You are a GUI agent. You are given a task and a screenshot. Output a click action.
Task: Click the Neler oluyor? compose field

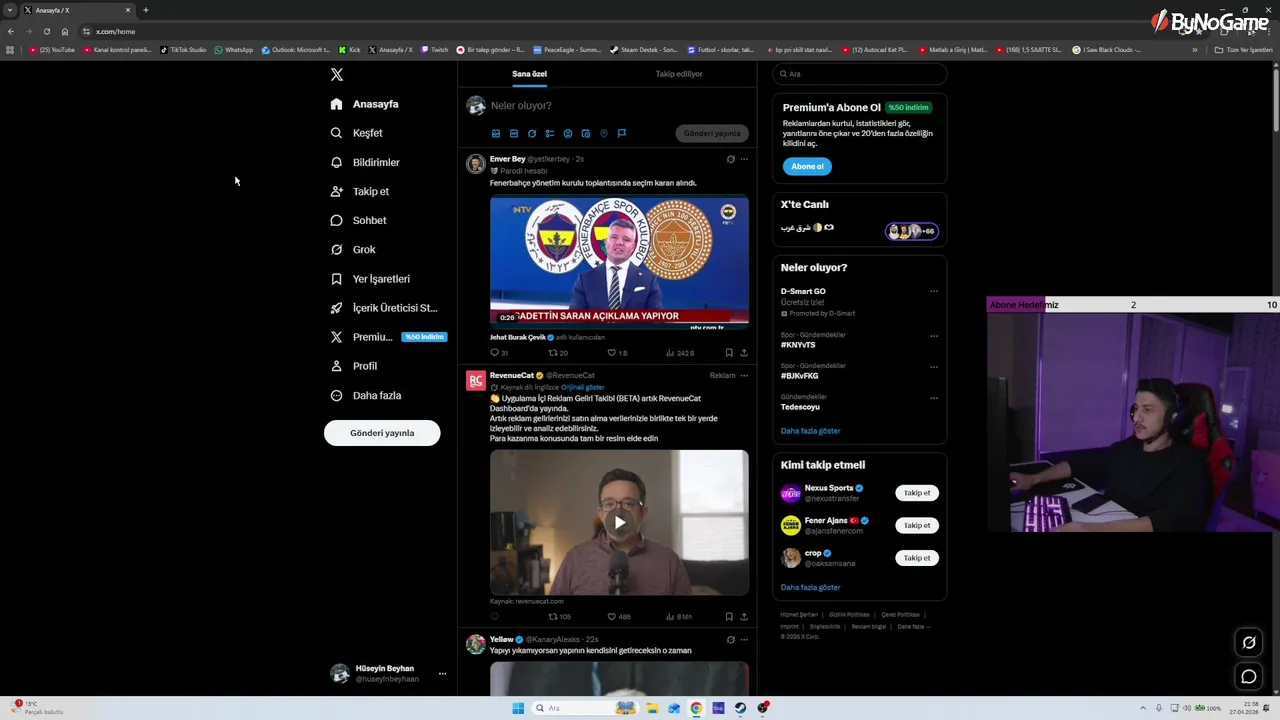pos(620,105)
